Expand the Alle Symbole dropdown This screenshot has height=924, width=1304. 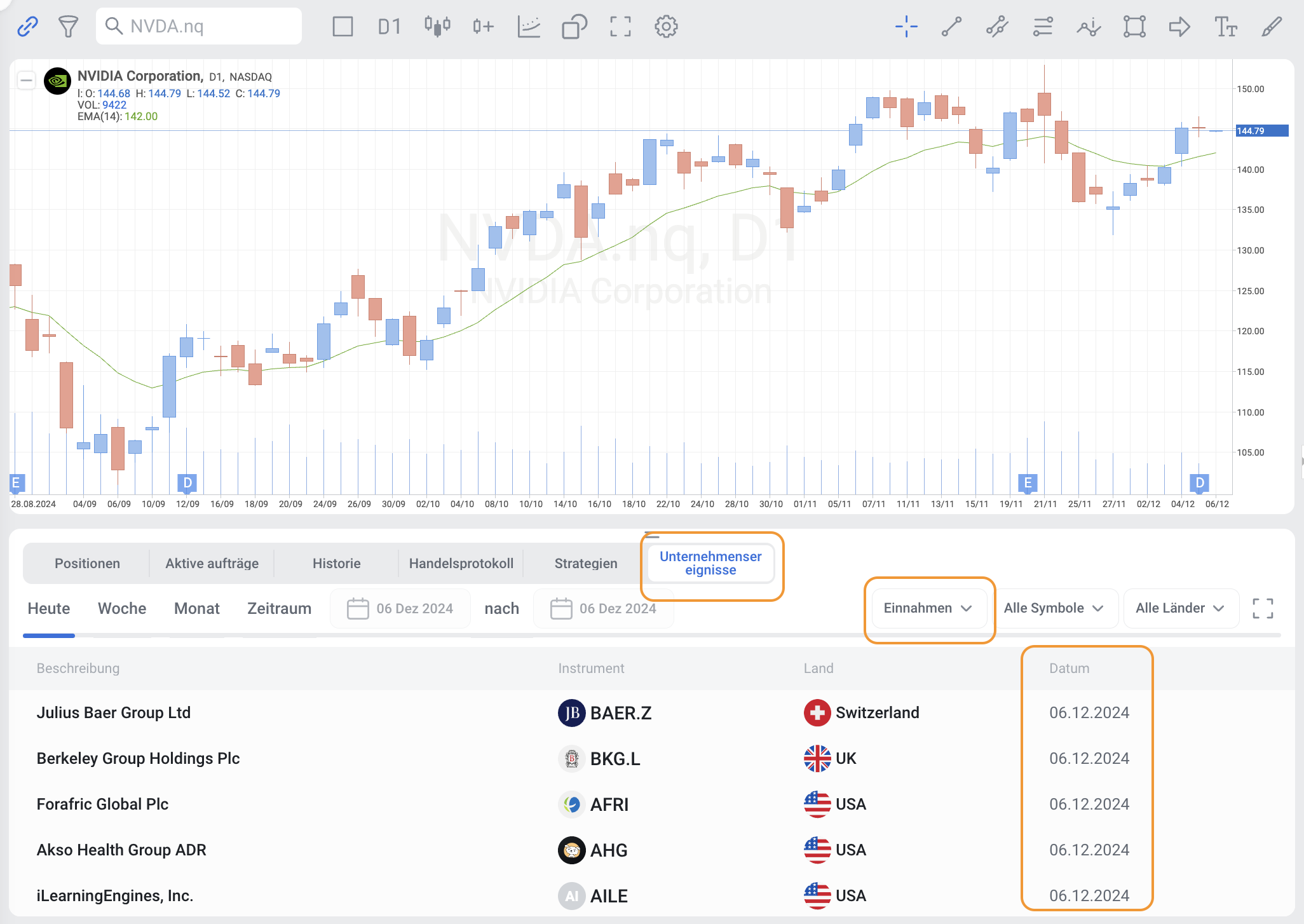click(1053, 609)
